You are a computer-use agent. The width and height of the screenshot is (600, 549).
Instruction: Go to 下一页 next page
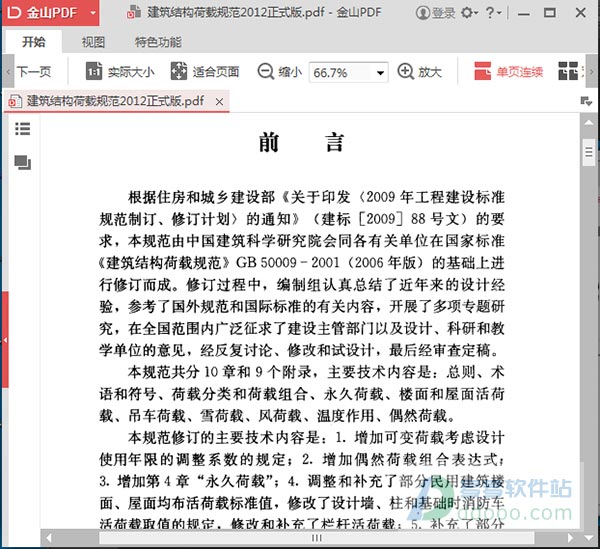click(34, 72)
